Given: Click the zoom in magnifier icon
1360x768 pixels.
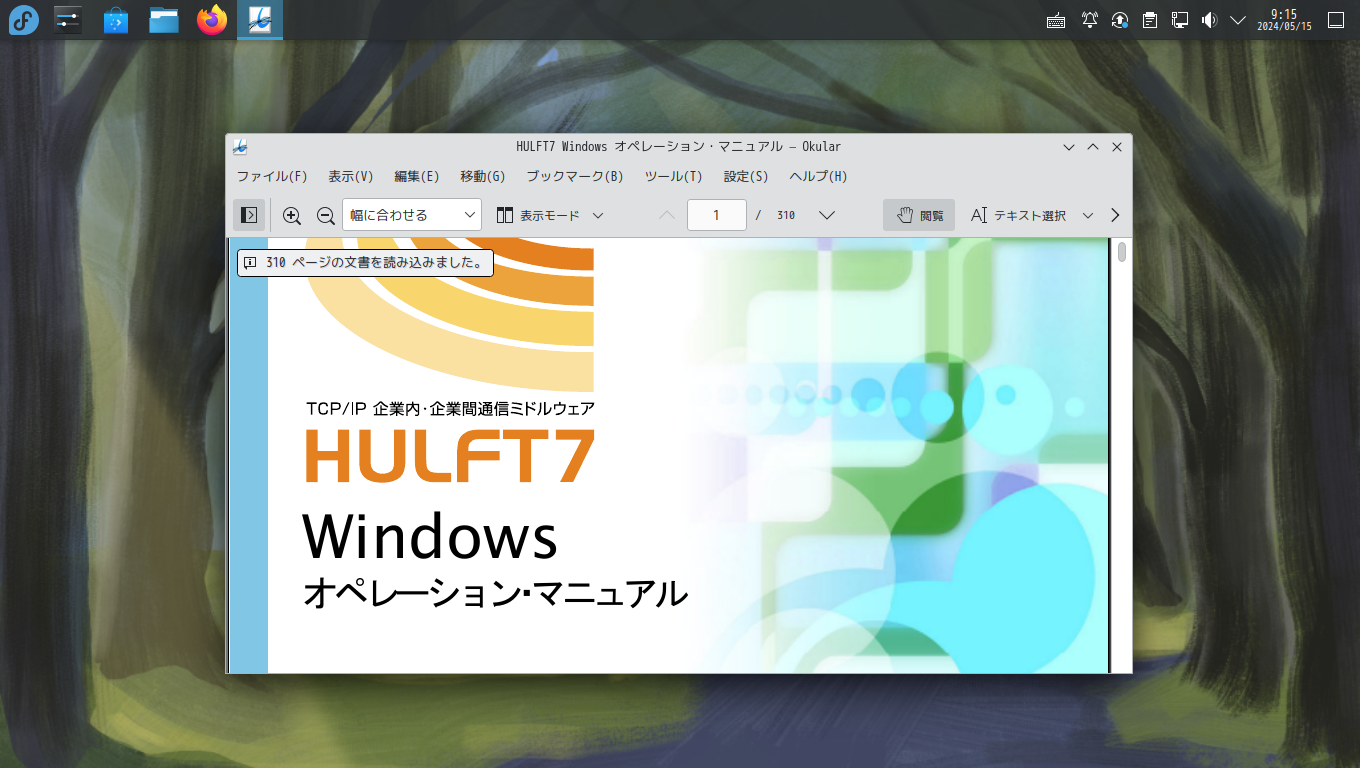Looking at the screenshot, I should (x=292, y=215).
